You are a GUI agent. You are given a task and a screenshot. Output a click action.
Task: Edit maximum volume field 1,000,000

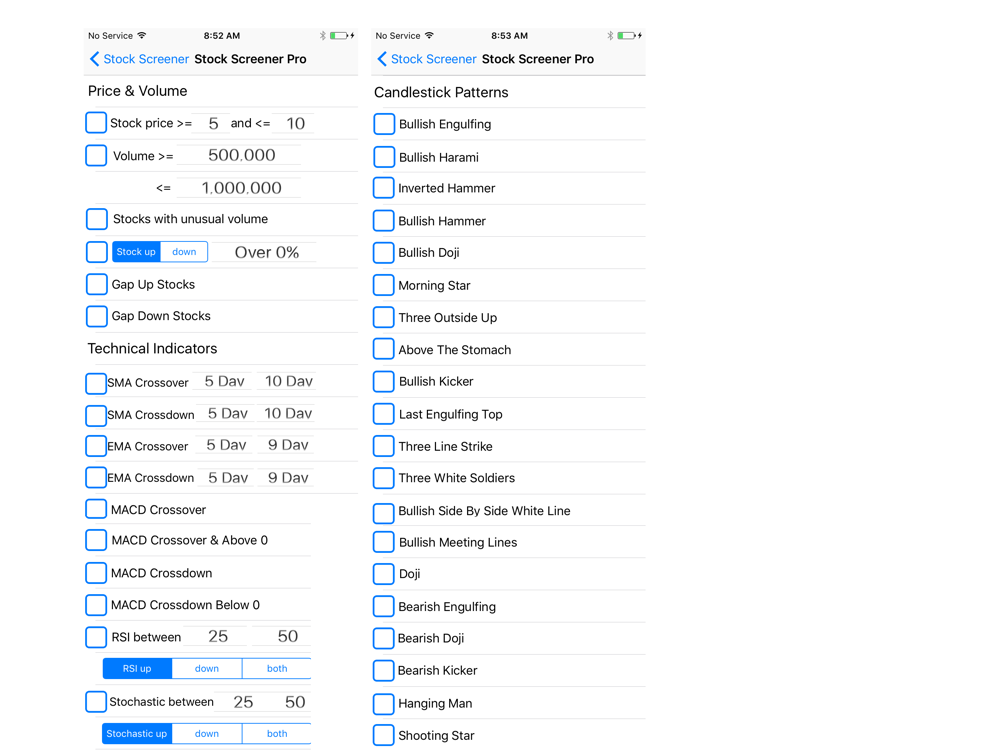pos(240,188)
